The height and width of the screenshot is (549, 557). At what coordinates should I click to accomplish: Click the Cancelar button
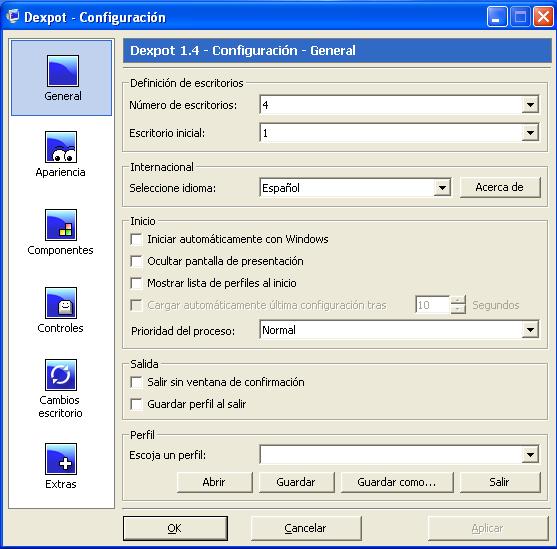(x=306, y=528)
